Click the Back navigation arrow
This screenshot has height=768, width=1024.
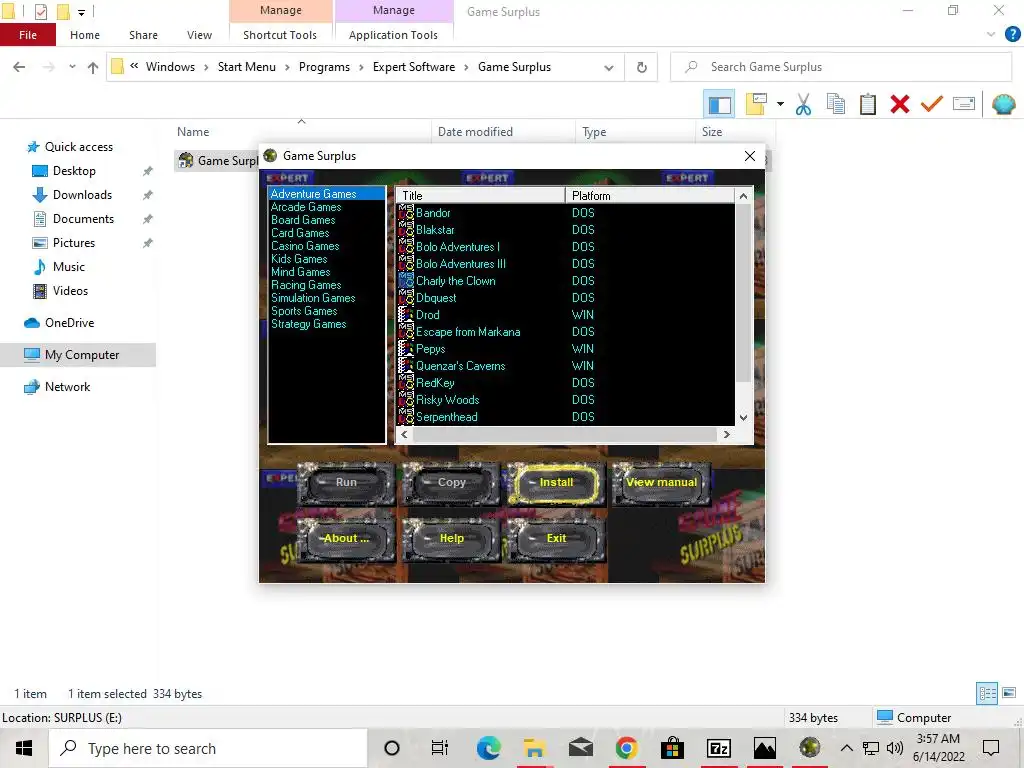20,67
